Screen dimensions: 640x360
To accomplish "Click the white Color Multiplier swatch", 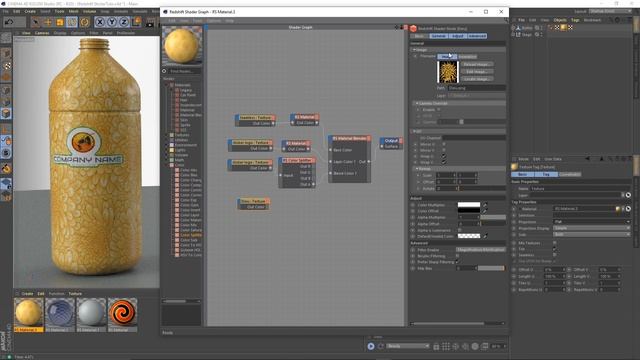I will 469,205.
